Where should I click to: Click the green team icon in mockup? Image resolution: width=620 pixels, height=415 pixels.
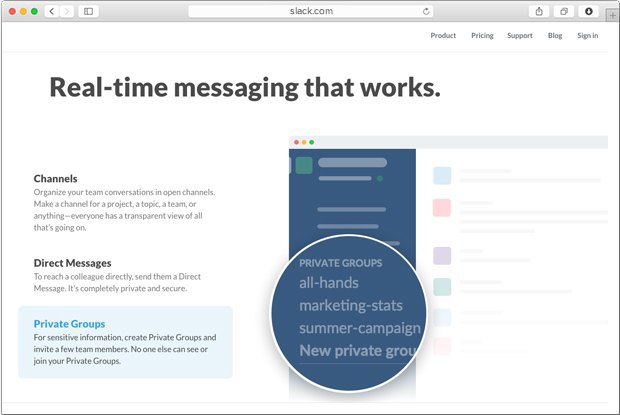(x=304, y=165)
